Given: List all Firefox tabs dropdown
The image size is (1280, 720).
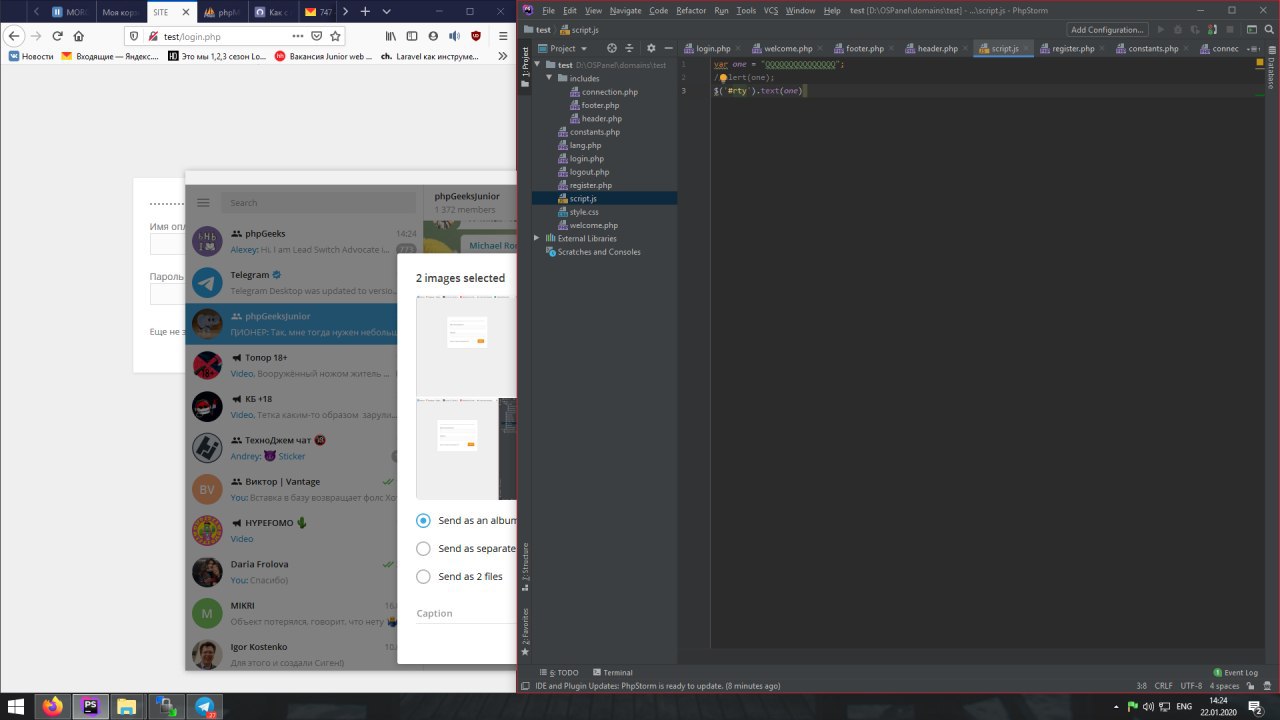Looking at the screenshot, I should tap(387, 12).
